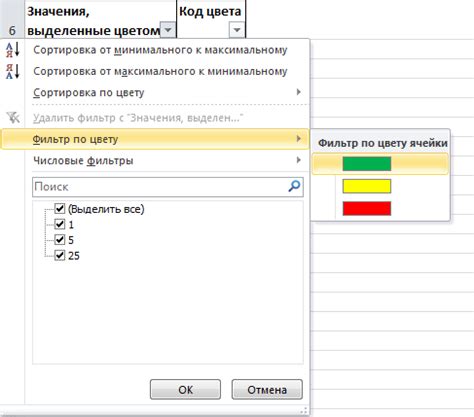Expand the Сортировка по цвету submenu arrow
The width and height of the screenshot is (474, 417).
click(x=299, y=92)
